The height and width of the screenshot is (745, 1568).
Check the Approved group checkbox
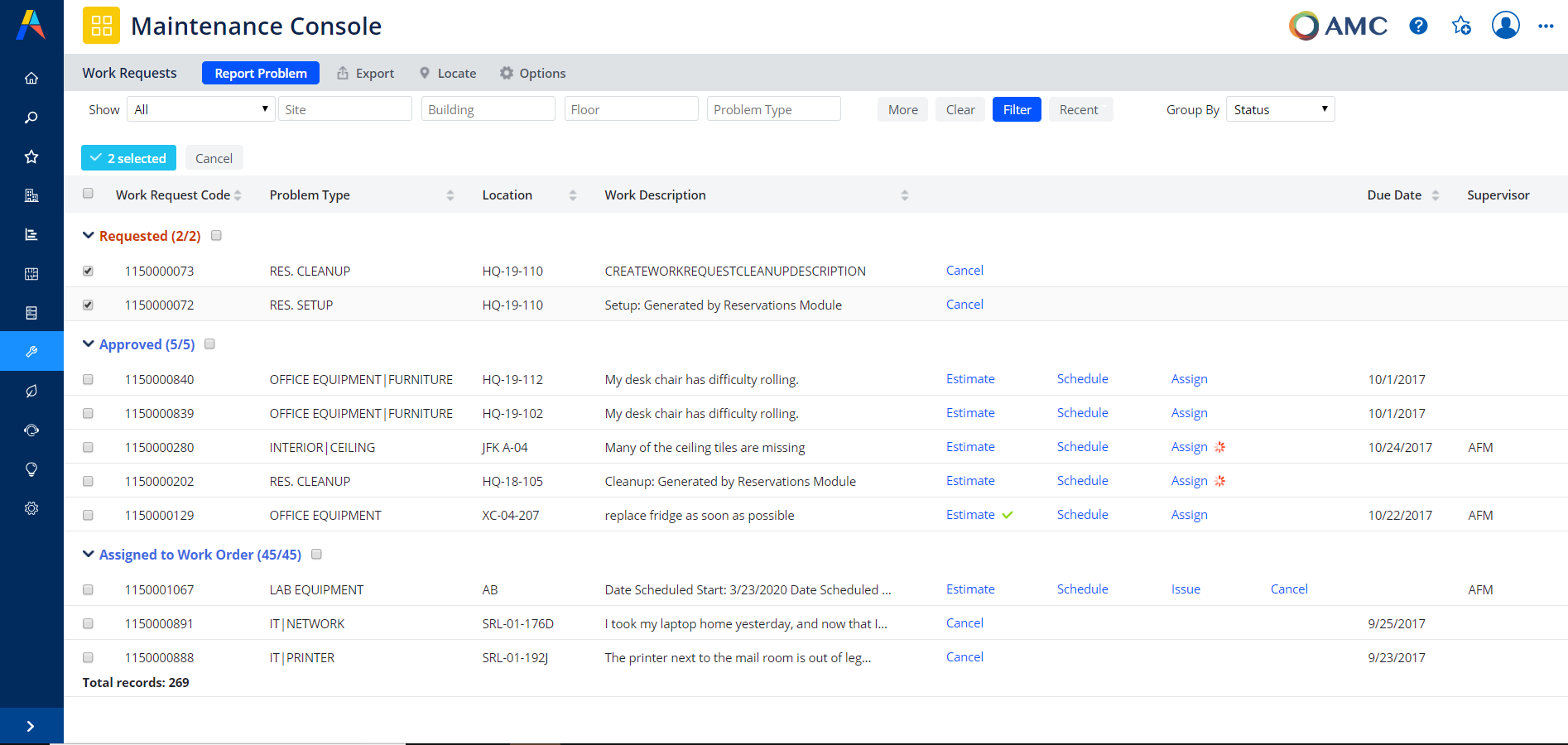[209, 344]
